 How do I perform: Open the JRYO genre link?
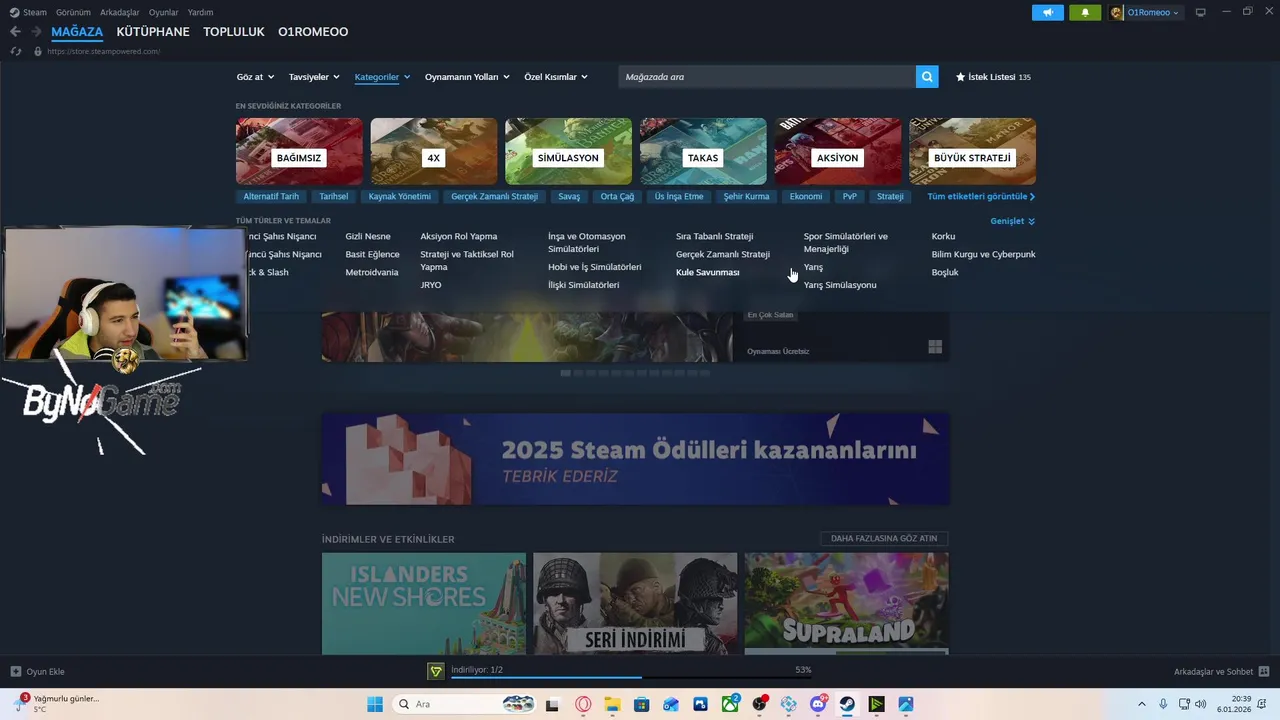431,285
